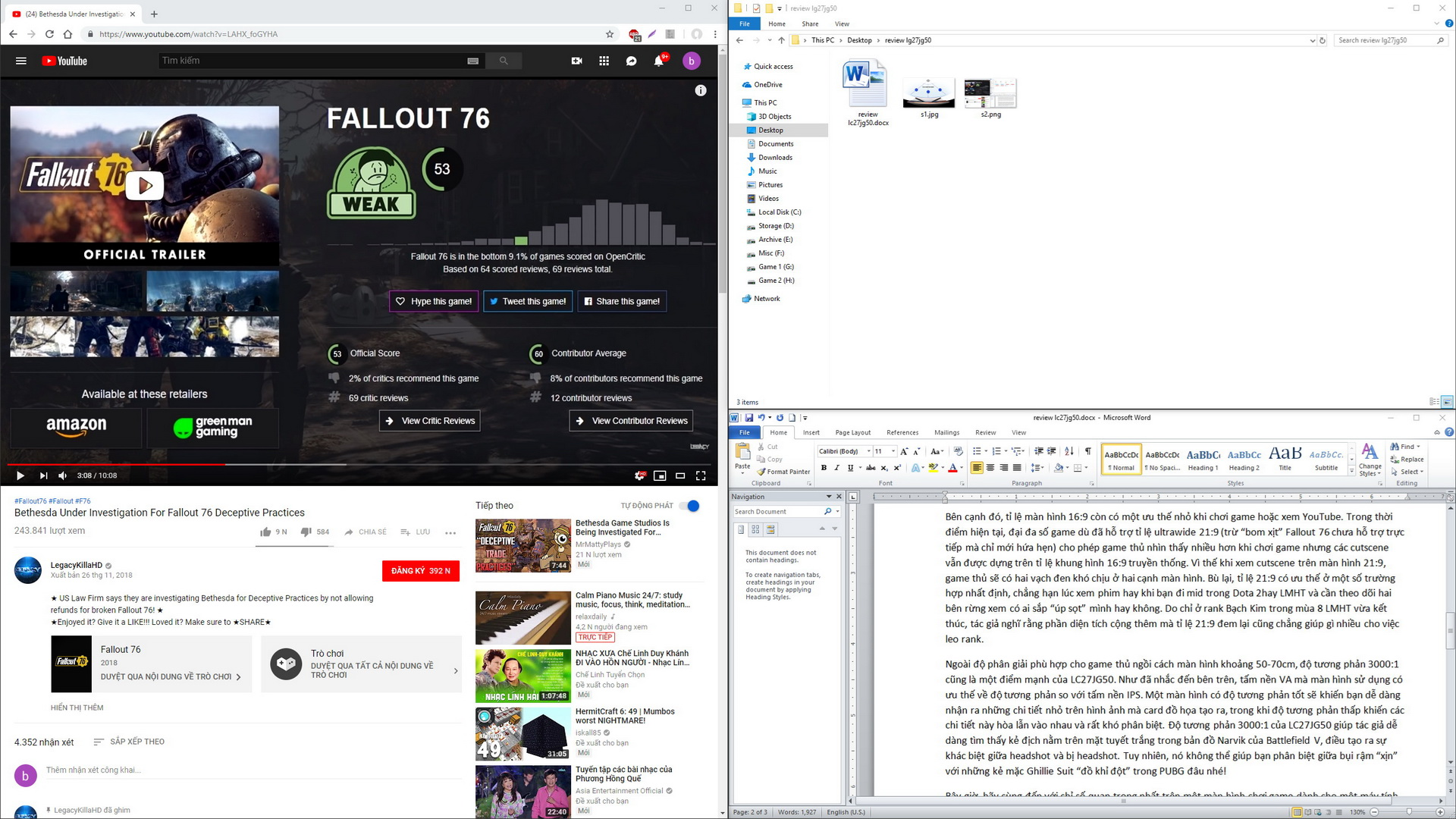Screen dimensions: 1456x819
Task: Click the Format Painter tool
Action: (x=783, y=472)
